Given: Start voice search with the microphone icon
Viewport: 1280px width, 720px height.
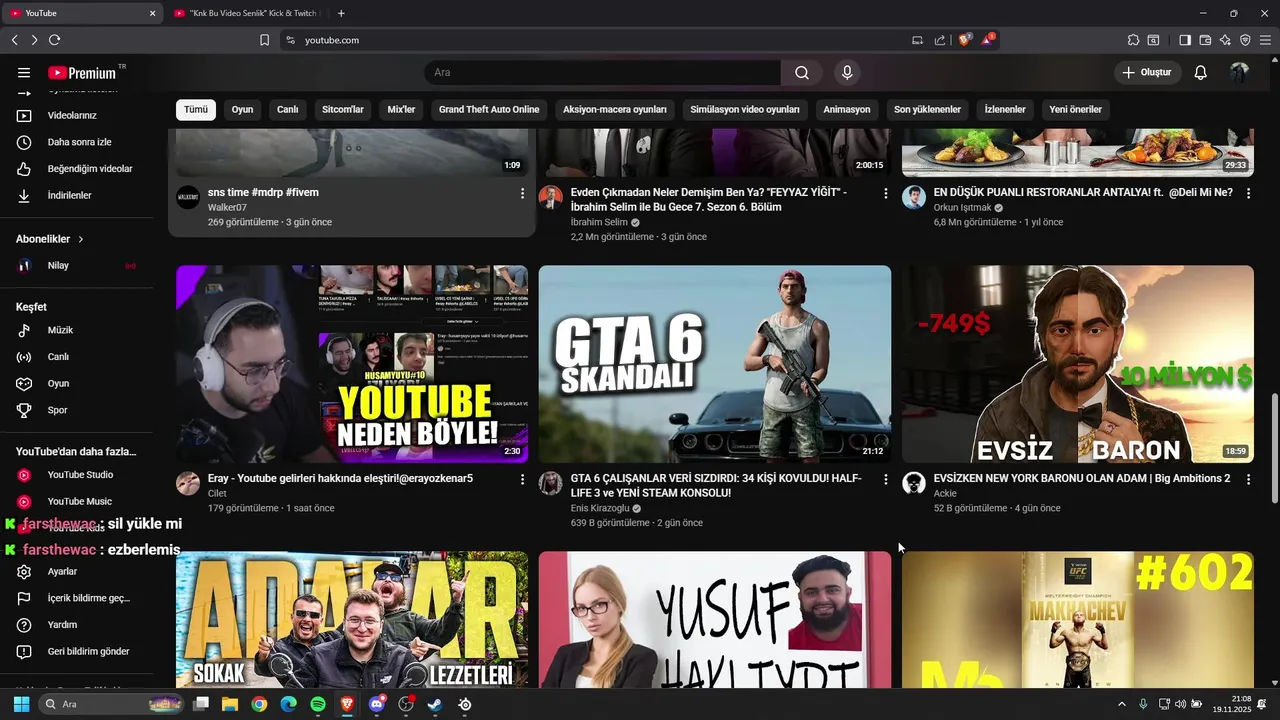Looking at the screenshot, I should click(847, 72).
